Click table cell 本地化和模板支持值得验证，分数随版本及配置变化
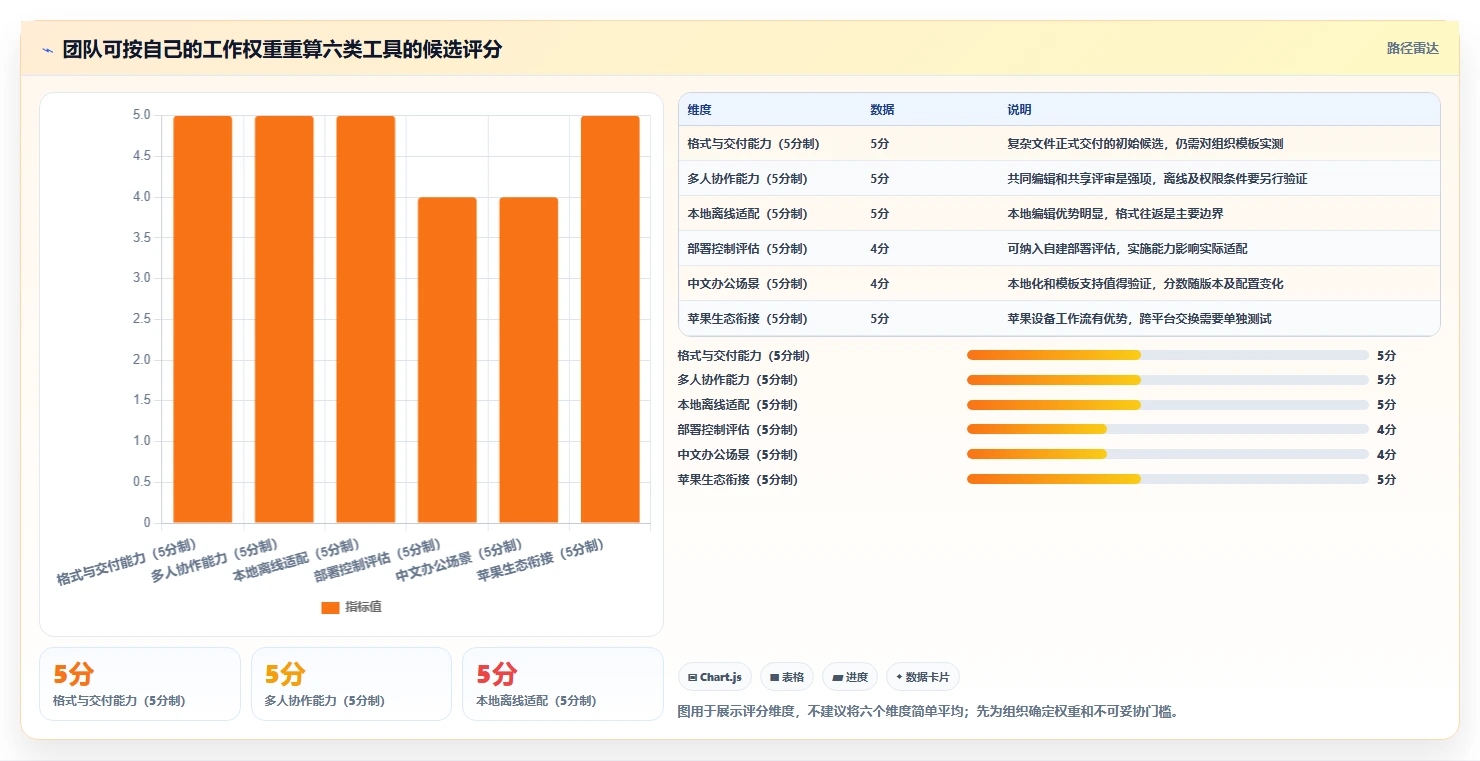This screenshot has height=761, width=1480. tap(1145, 284)
